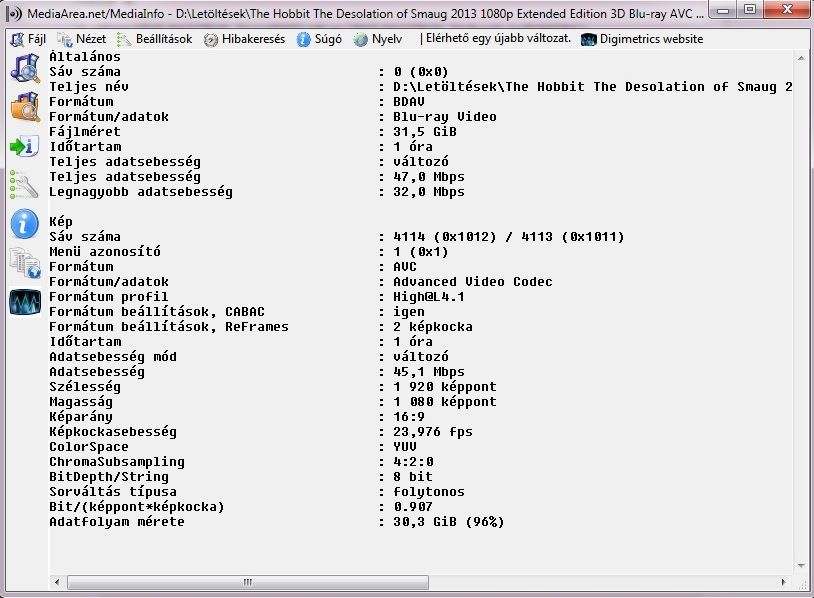Select the '4:2:0' chroma subsampling value

[413, 462]
